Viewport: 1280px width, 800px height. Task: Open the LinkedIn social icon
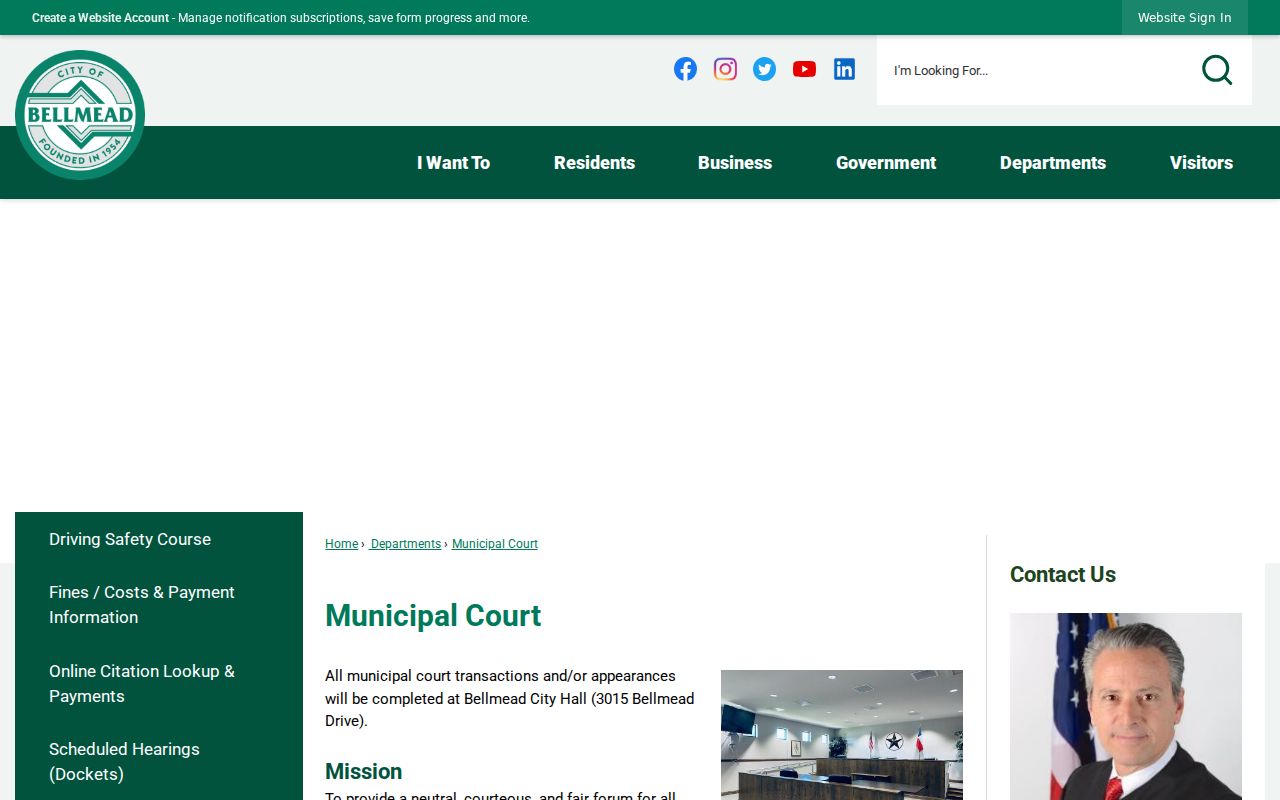point(844,69)
